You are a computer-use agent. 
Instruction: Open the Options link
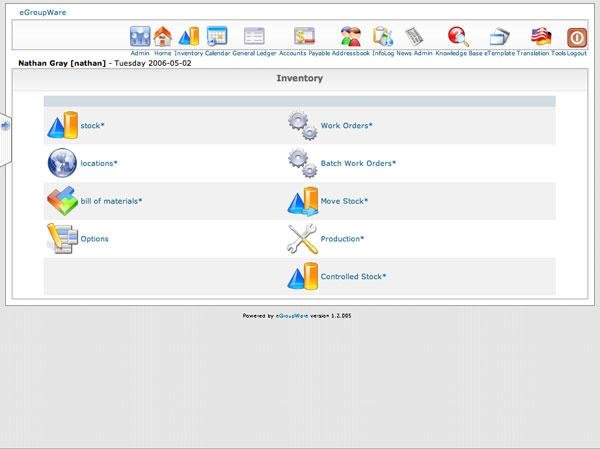(94, 239)
